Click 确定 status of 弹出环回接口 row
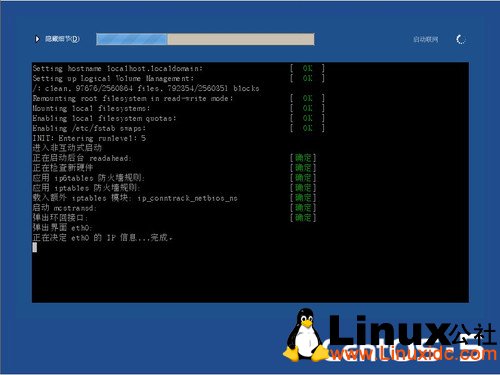This screenshot has width=500, height=375. tap(303, 218)
